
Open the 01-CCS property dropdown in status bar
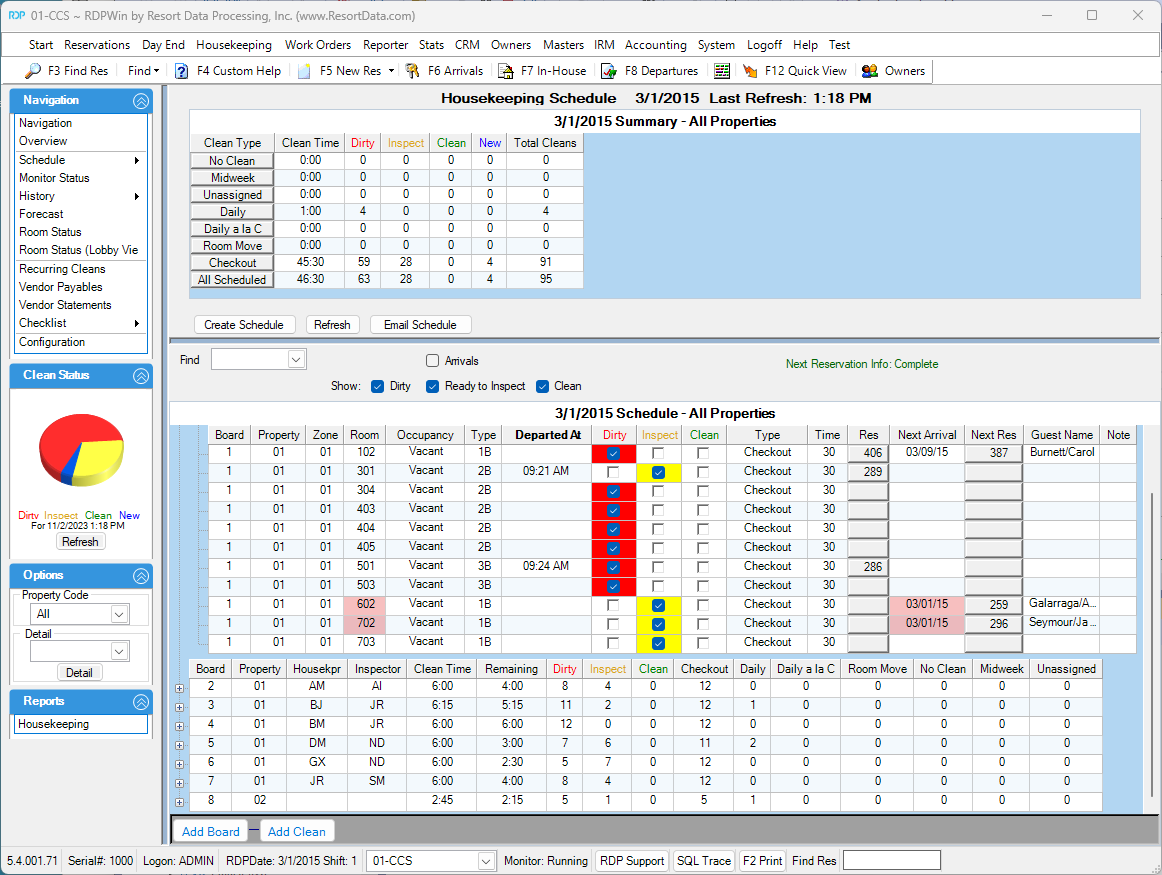pos(486,861)
